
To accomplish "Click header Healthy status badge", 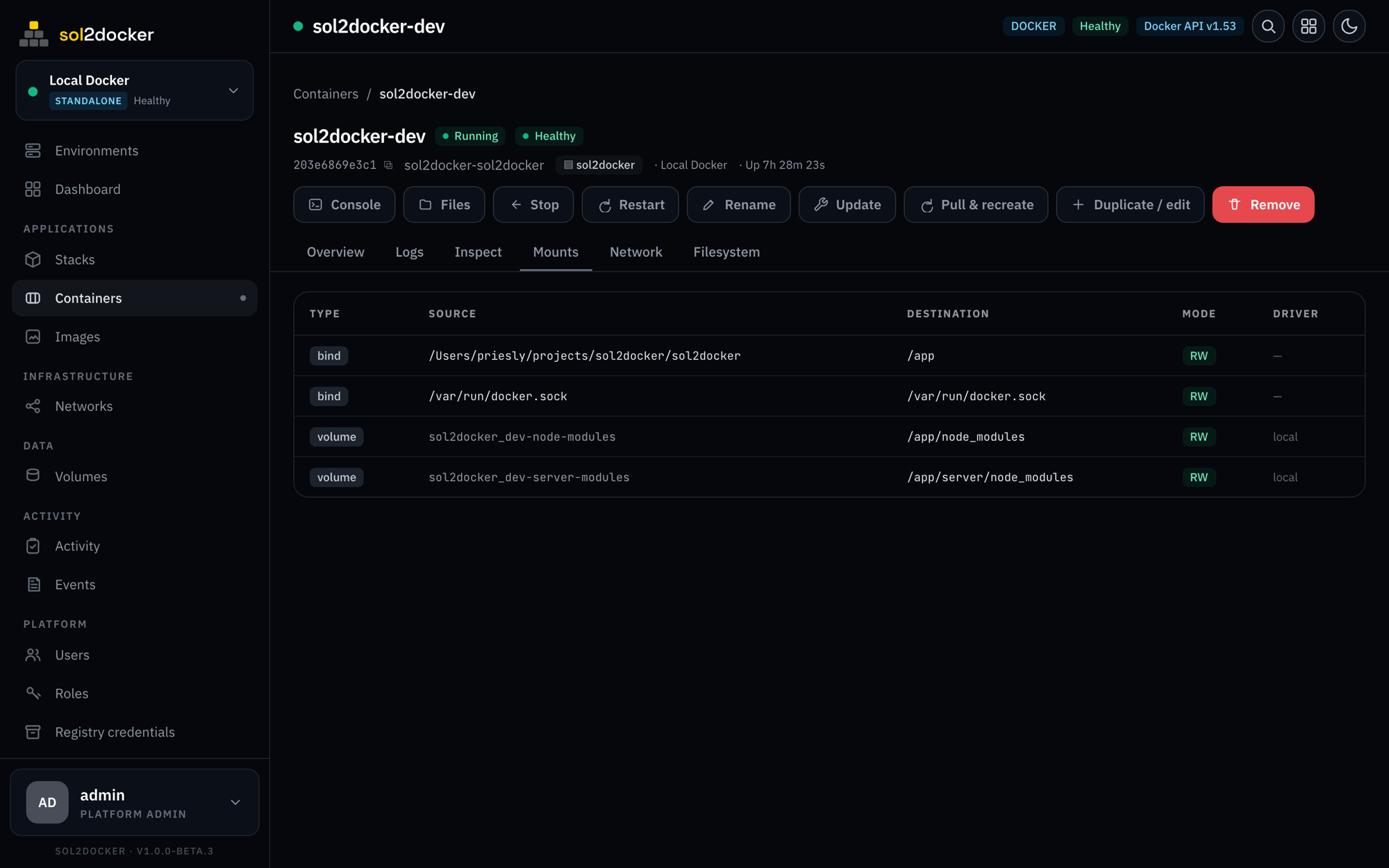I will (x=1100, y=26).
